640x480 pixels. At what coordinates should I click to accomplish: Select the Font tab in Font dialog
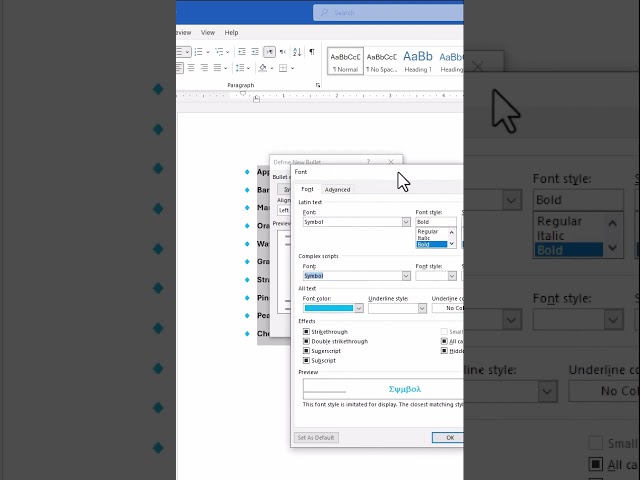tap(307, 189)
